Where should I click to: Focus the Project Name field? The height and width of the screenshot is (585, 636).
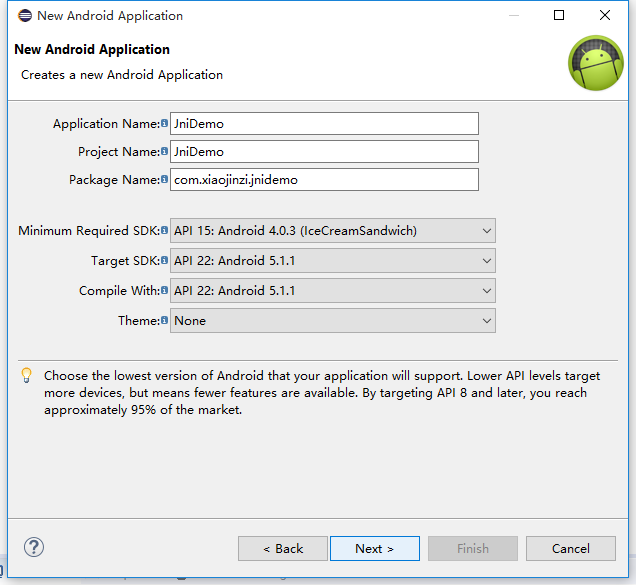(x=324, y=151)
